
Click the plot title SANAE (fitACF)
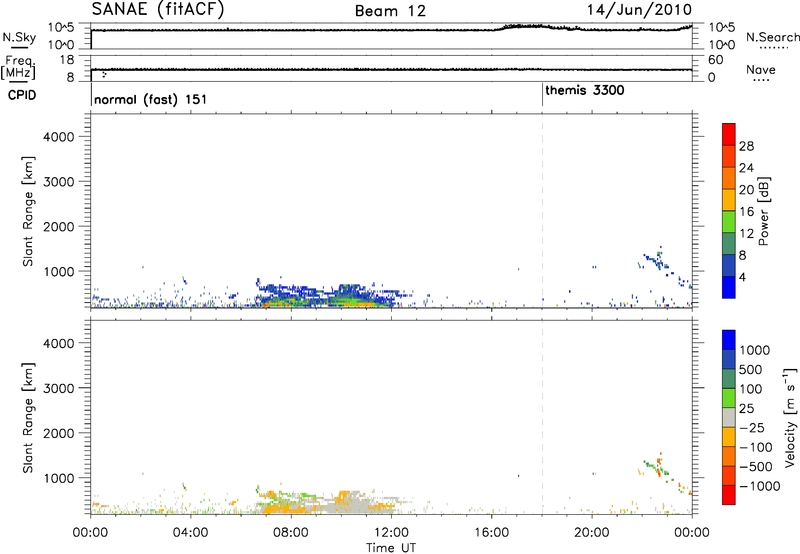(x=158, y=10)
